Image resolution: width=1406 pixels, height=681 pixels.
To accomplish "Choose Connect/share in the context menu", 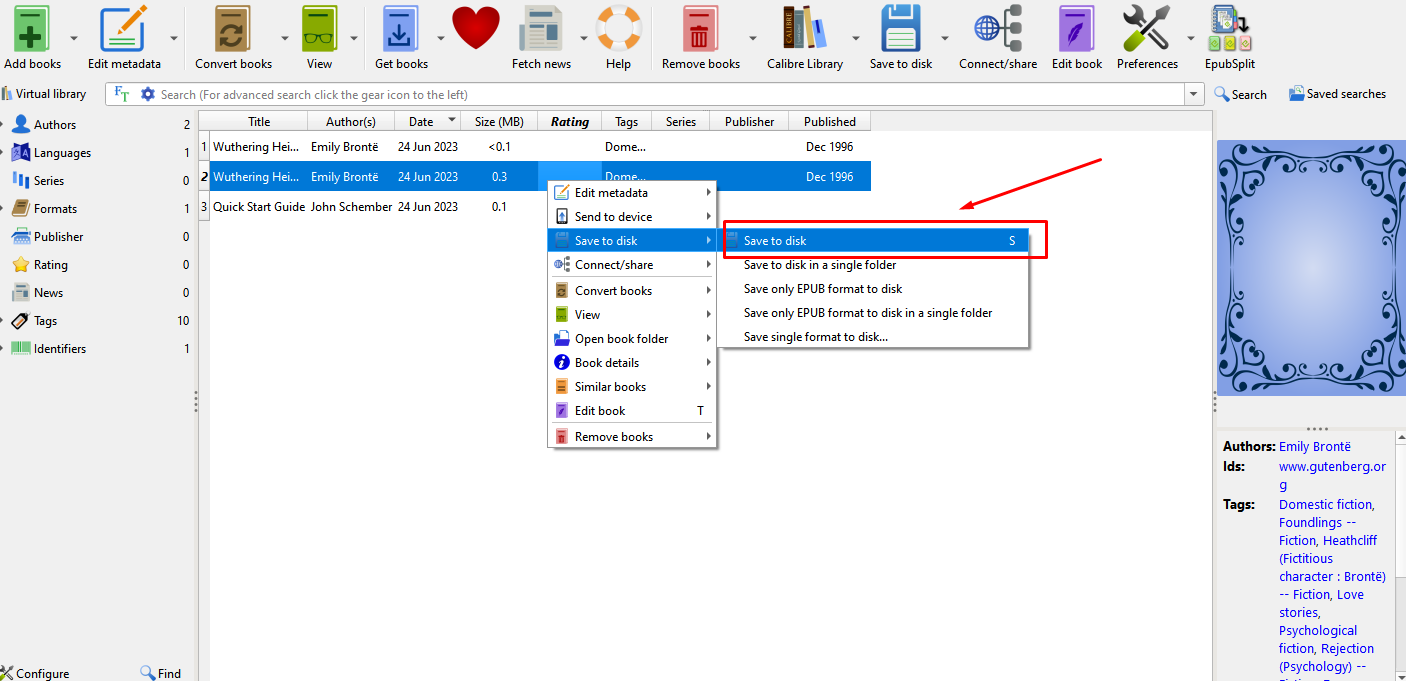I will (x=632, y=265).
